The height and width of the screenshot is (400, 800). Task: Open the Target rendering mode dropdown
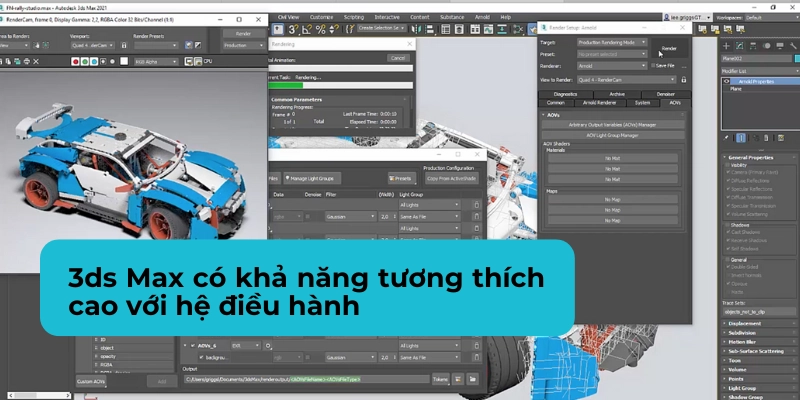pos(612,42)
